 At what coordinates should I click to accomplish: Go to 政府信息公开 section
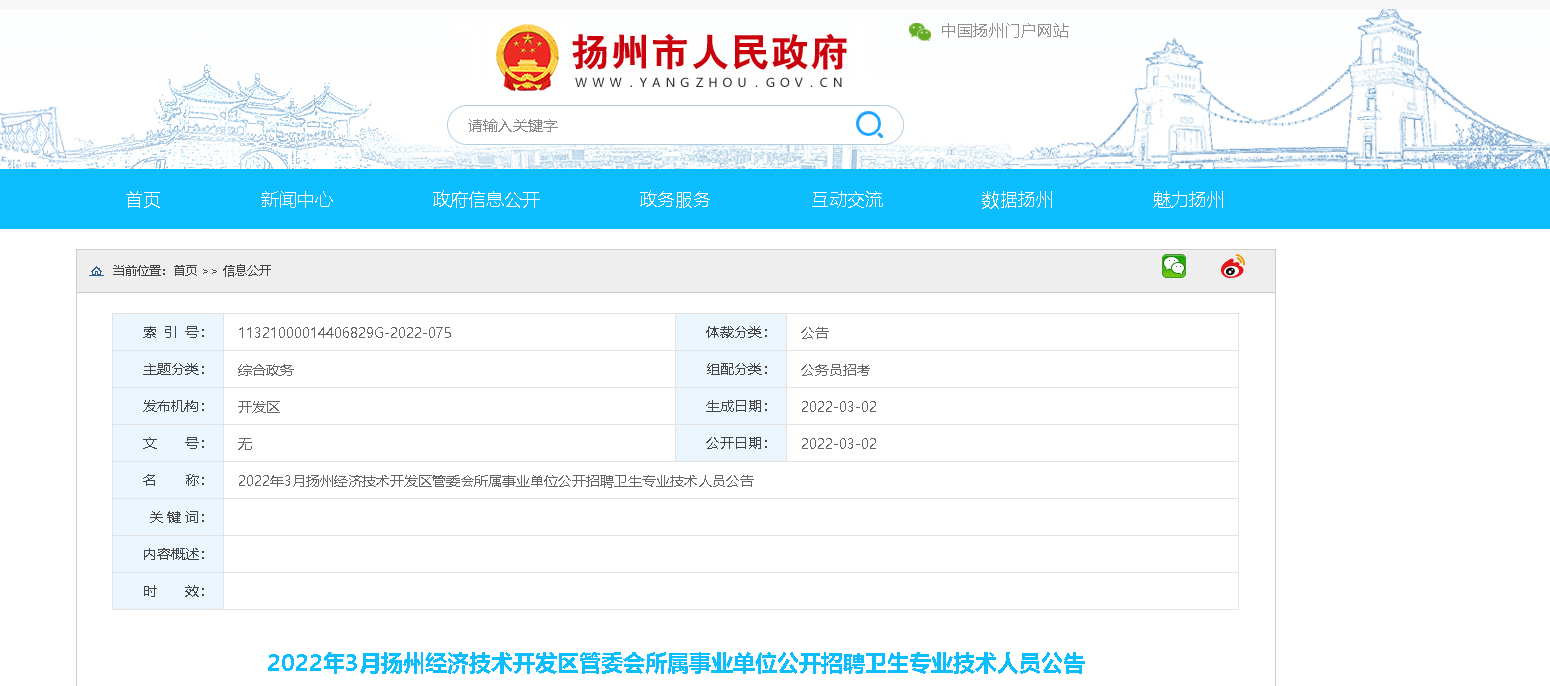tap(486, 199)
